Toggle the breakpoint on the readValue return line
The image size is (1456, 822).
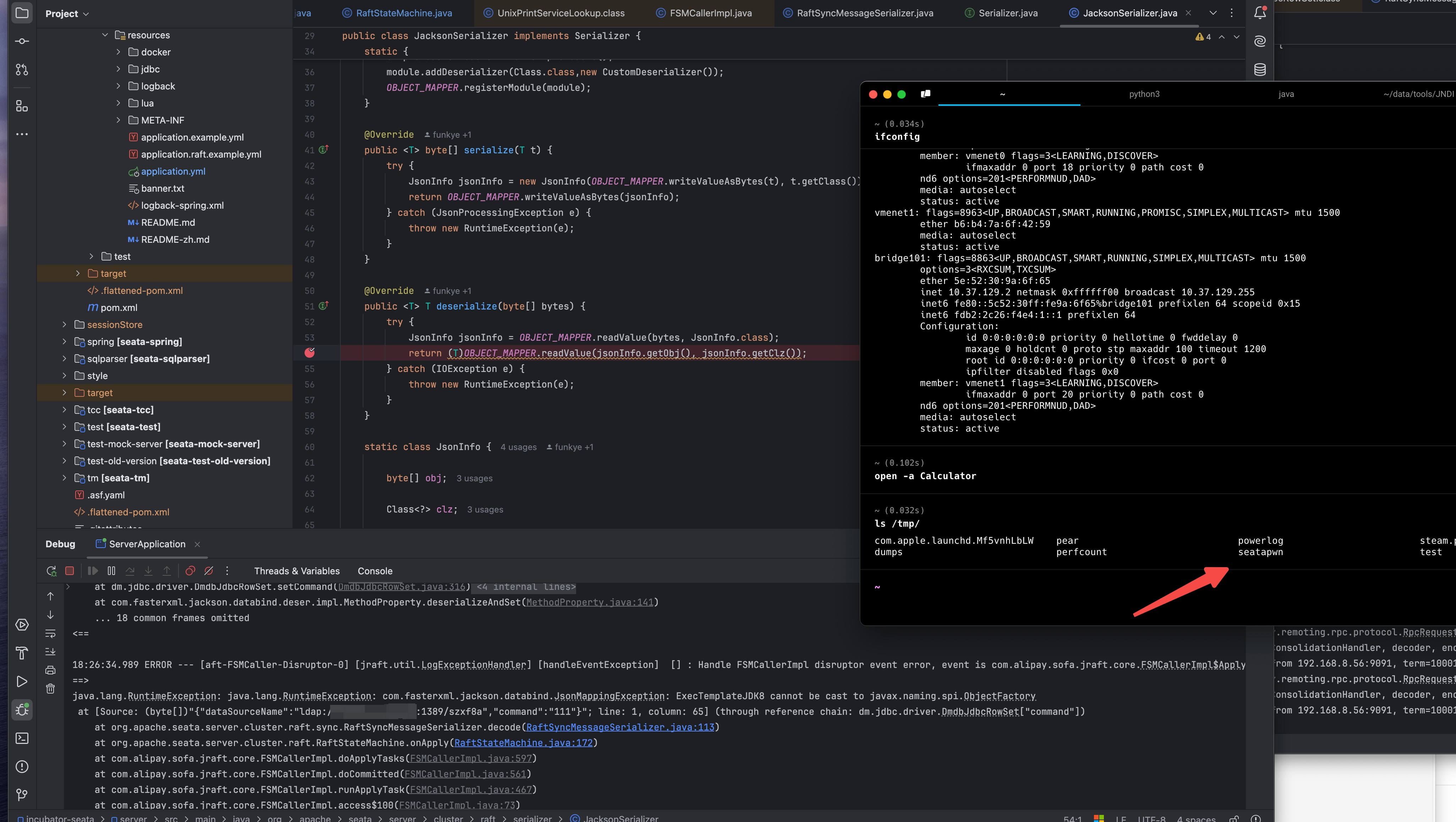309,353
